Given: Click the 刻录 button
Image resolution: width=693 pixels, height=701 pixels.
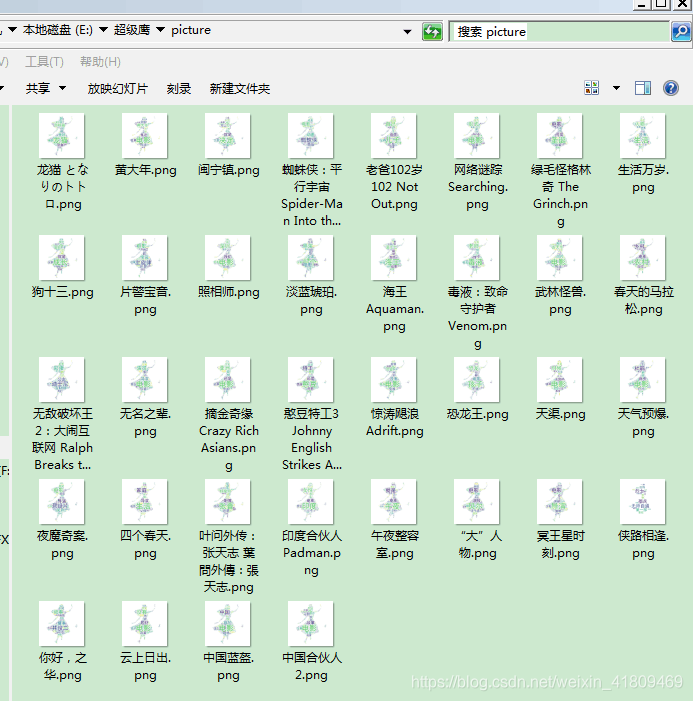Looking at the screenshot, I should click(x=179, y=89).
